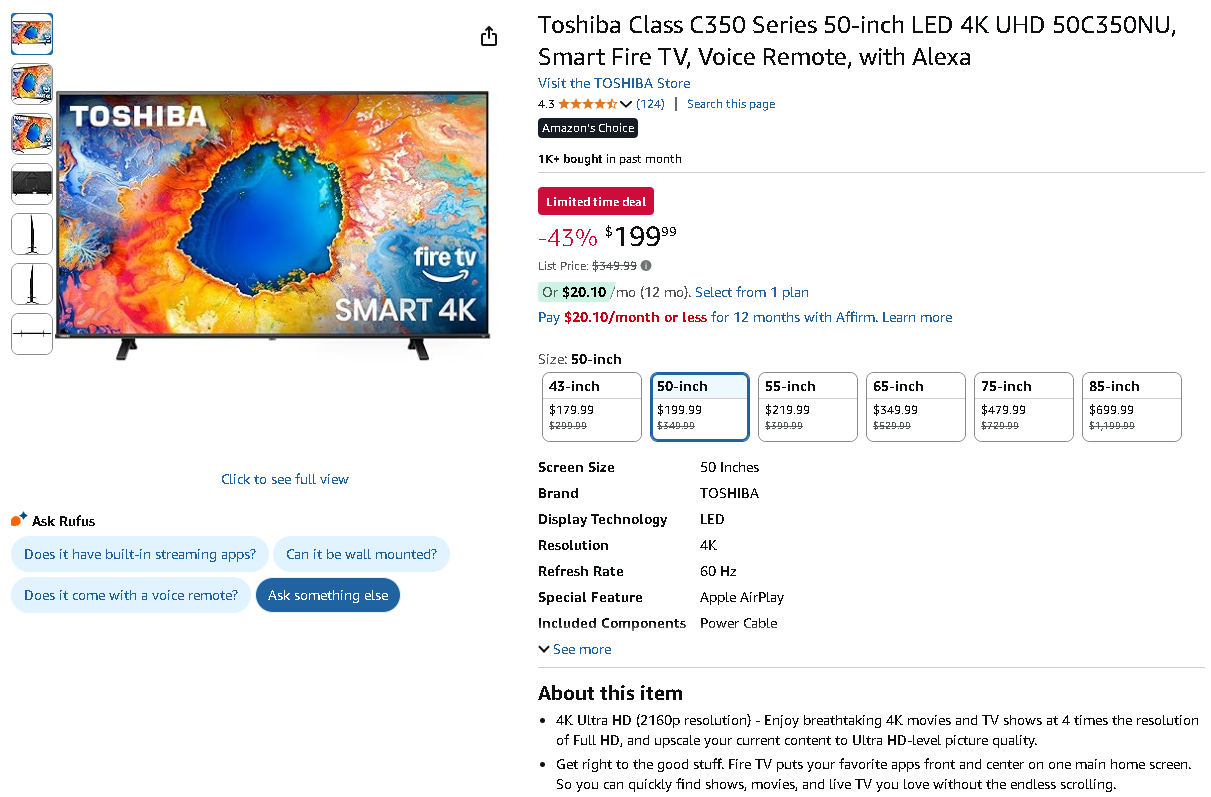Screen dimensions: 1211x797
Task: Select the TV side-profile thumbnail
Action: 32,234
